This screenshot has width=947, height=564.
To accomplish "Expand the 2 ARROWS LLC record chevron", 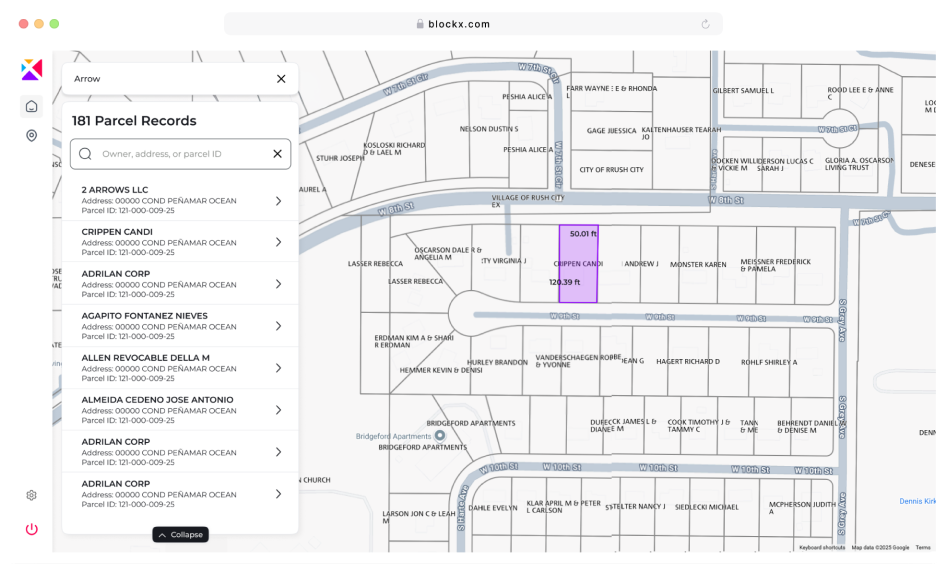I will click(x=278, y=201).
